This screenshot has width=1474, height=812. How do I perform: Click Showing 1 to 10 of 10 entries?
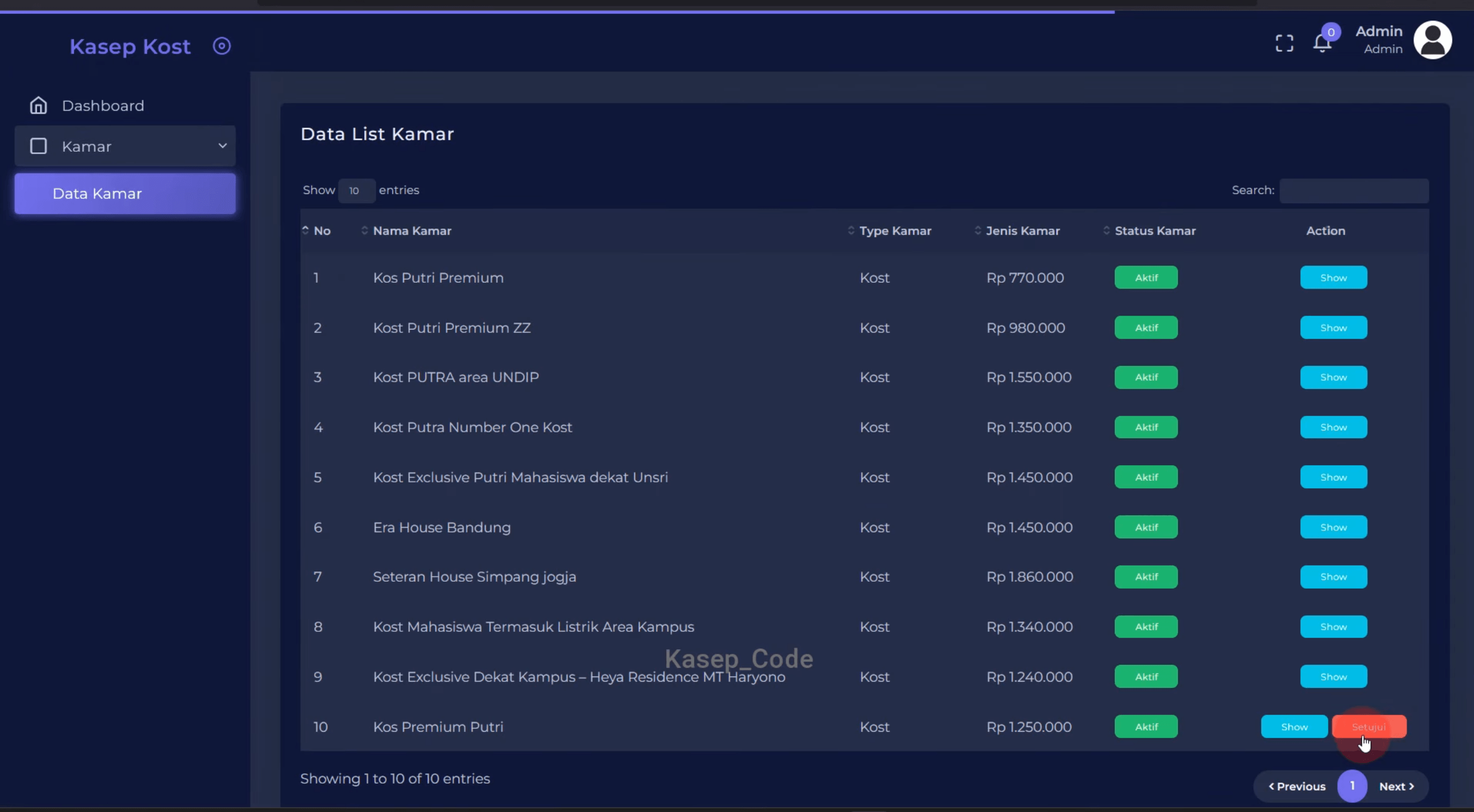coord(395,779)
